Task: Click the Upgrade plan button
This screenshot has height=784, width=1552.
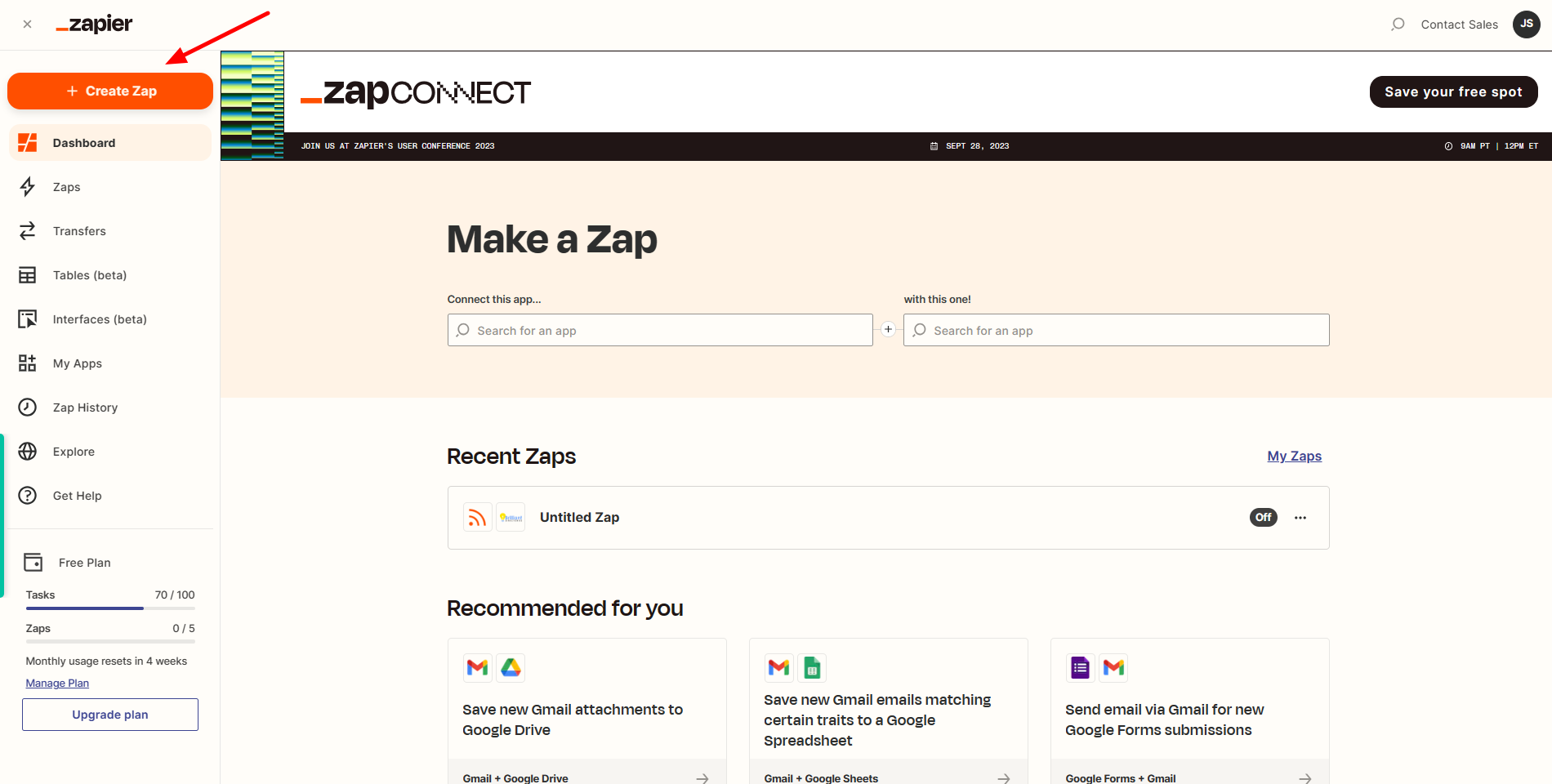Action: pos(110,715)
